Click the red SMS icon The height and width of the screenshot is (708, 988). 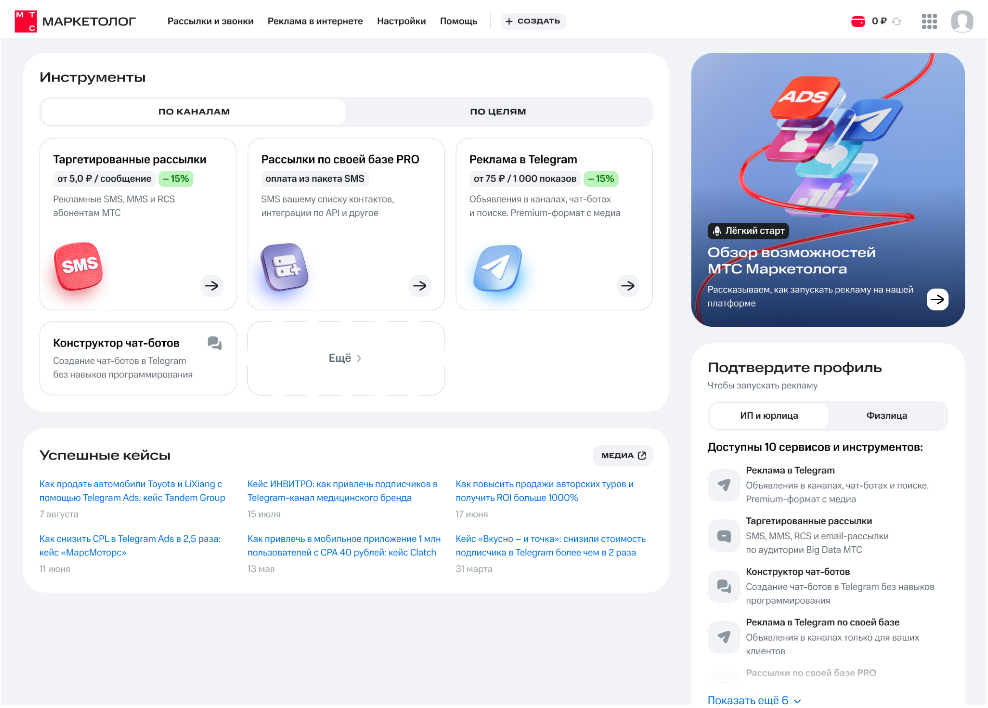pyautogui.click(x=79, y=266)
